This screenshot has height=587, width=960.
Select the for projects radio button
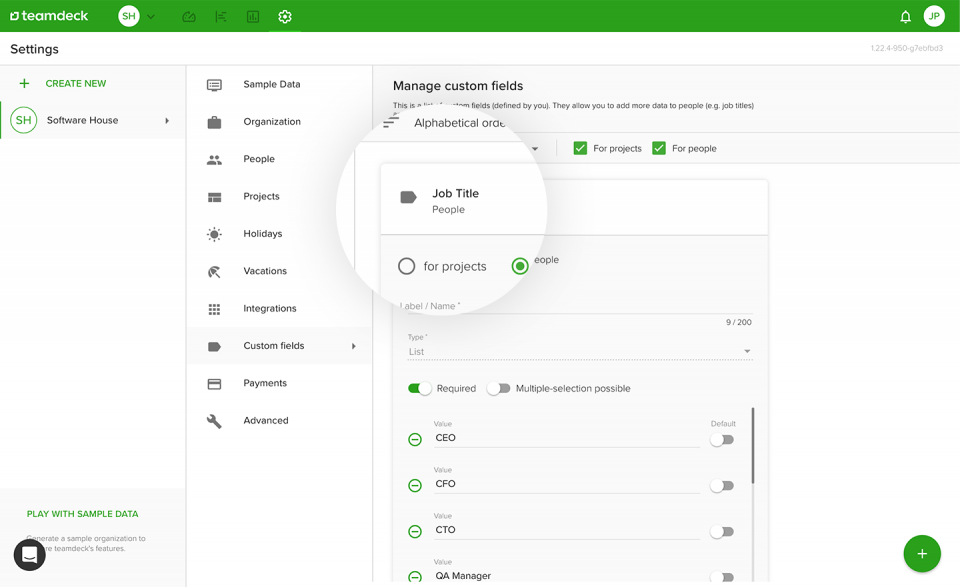[x=407, y=266]
